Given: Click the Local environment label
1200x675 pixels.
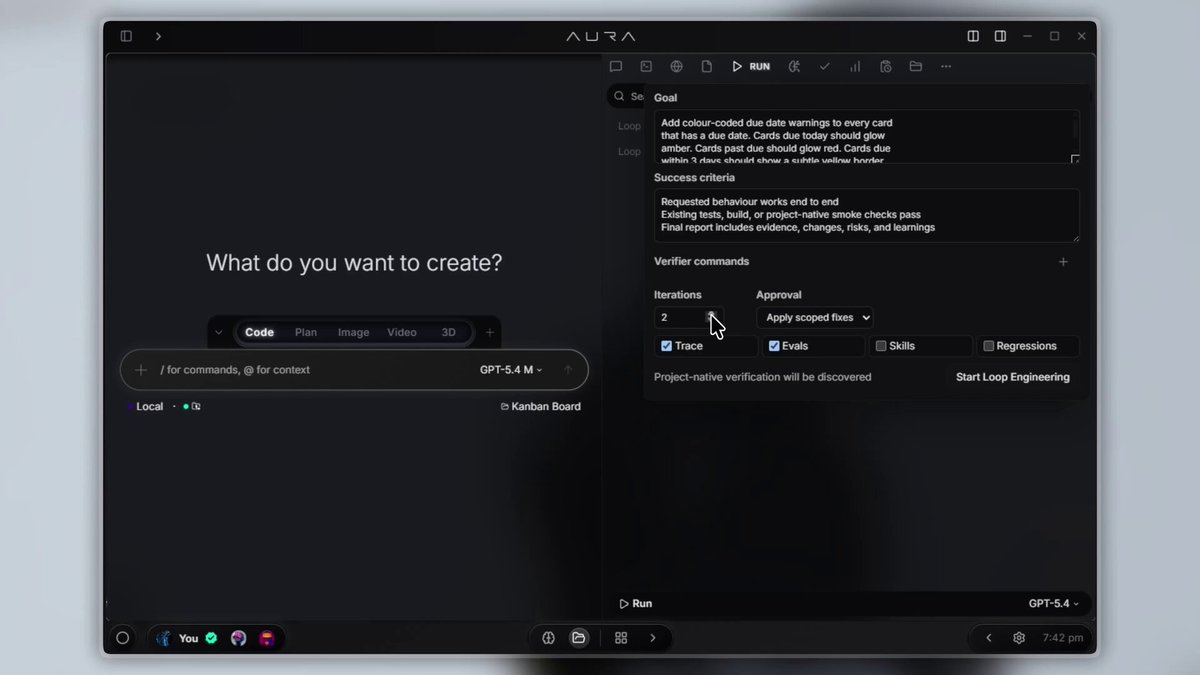Looking at the screenshot, I should coord(149,406).
